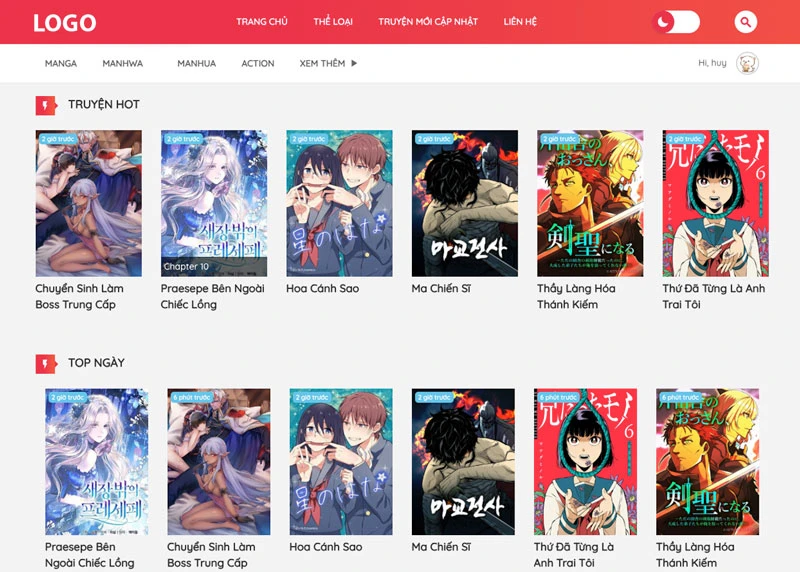
Task: Click the lightning icon beside Truyện Hot
Action: (x=46, y=105)
